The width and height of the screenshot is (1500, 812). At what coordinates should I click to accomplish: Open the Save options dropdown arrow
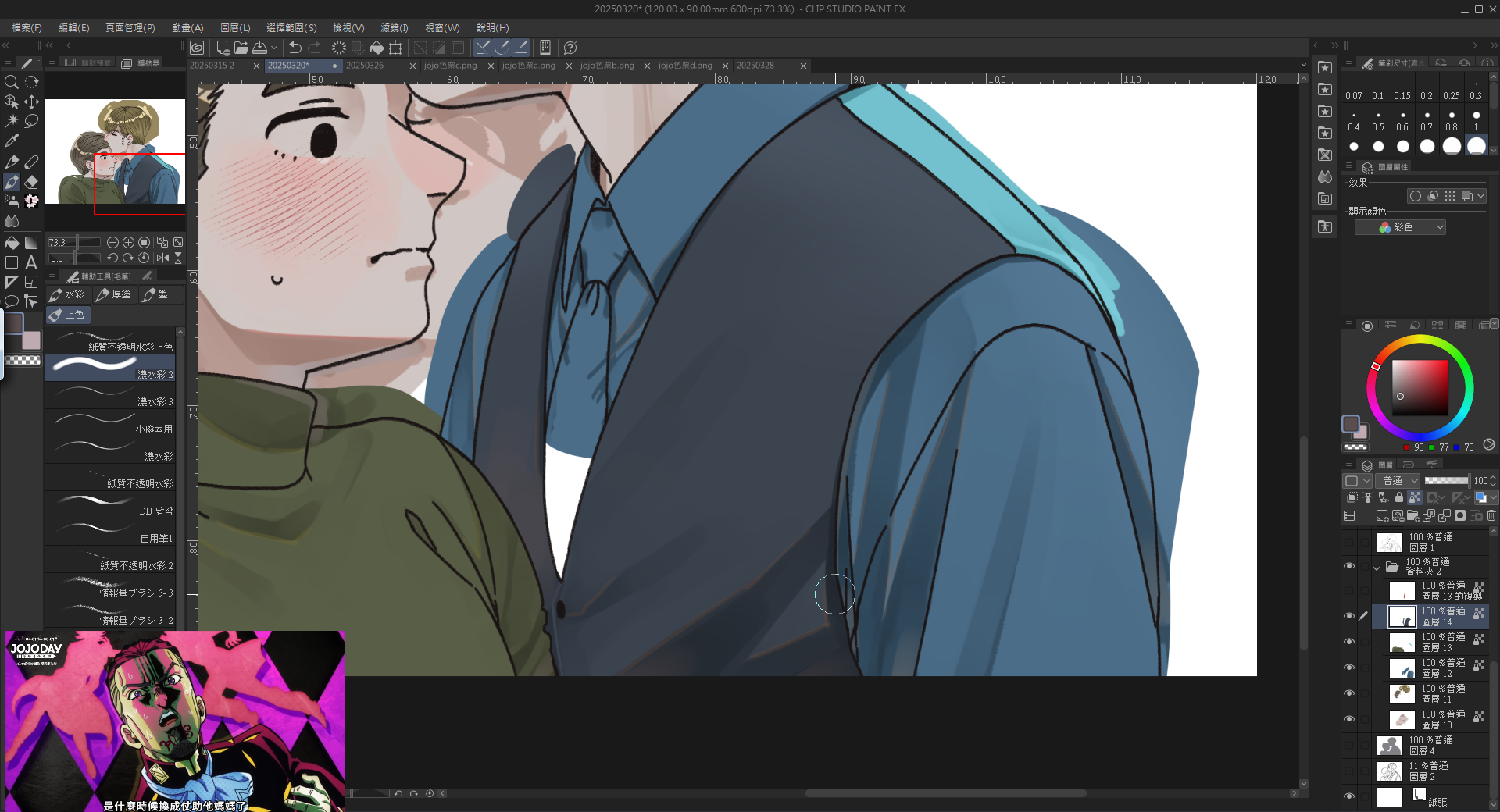click(274, 48)
